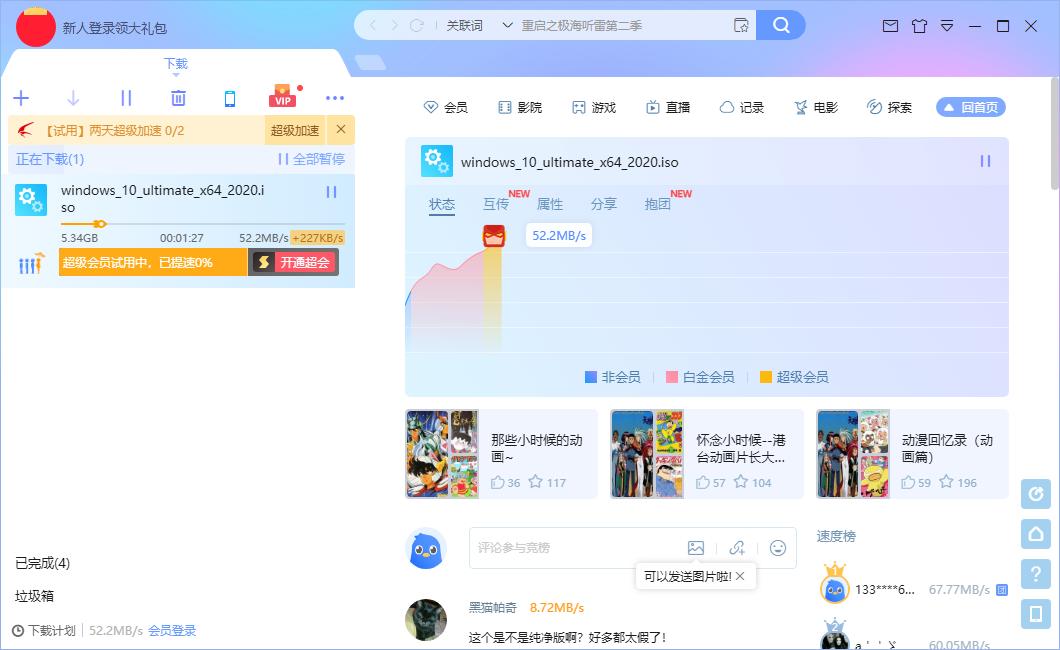The width and height of the screenshot is (1060, 650).
Task: Create a new download task with the plus icon
Action: [21, 98]
